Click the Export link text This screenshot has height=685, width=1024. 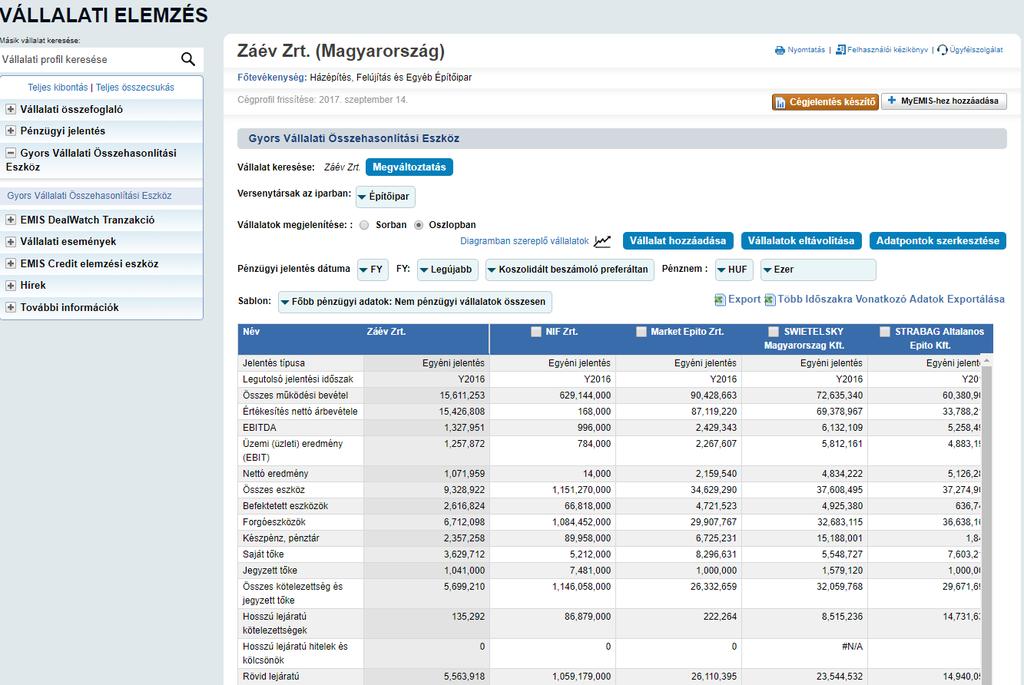point(744,299)
